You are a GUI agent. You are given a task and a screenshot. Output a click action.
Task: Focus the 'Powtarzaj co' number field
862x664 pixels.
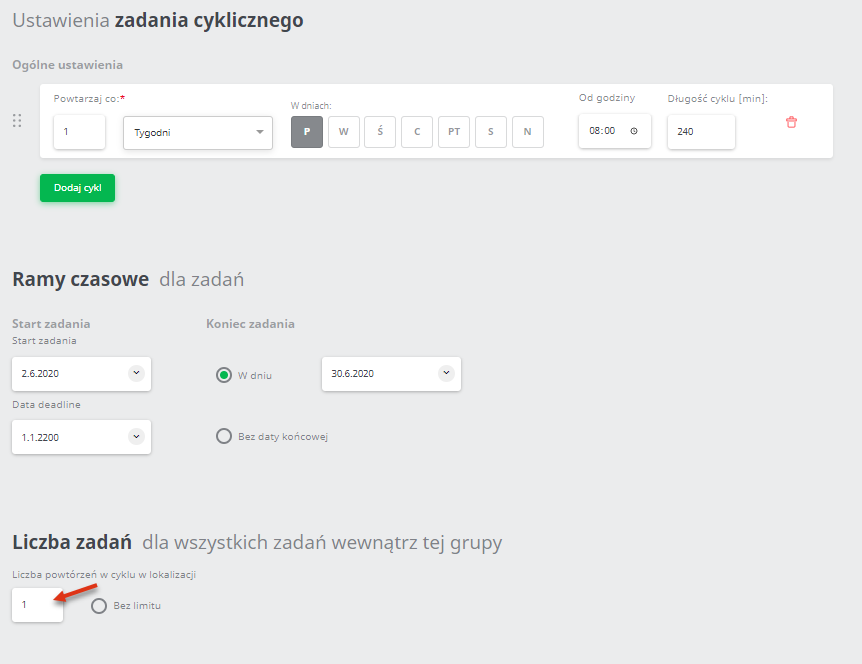(79, 132)
